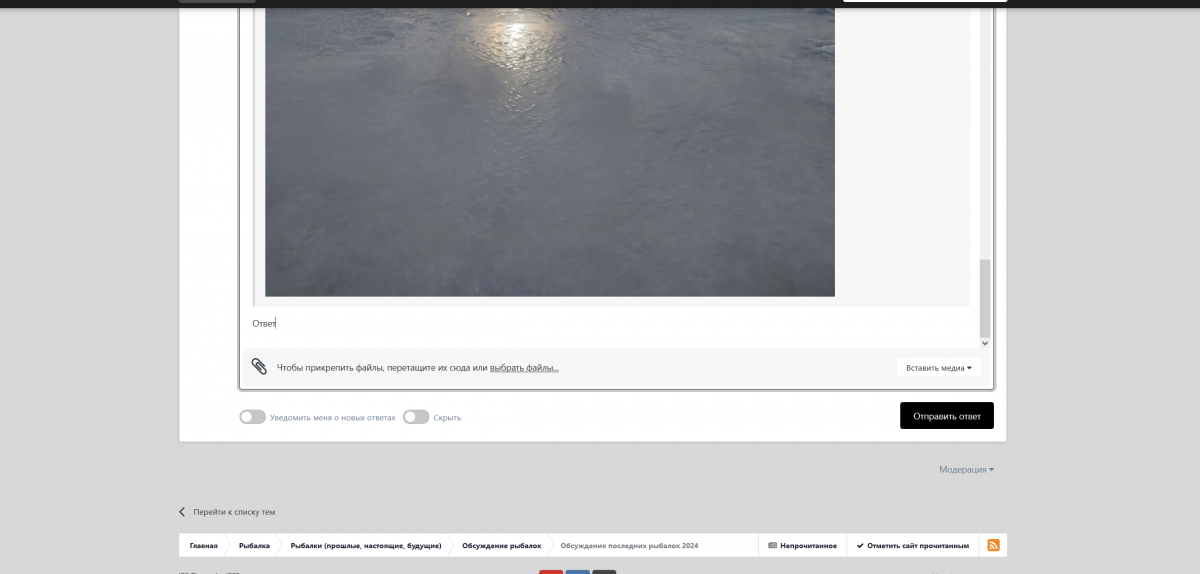Click in the reply text containing 'Ответ'
Viewport: 1200px width, 574px height.
tap(264, 324)
